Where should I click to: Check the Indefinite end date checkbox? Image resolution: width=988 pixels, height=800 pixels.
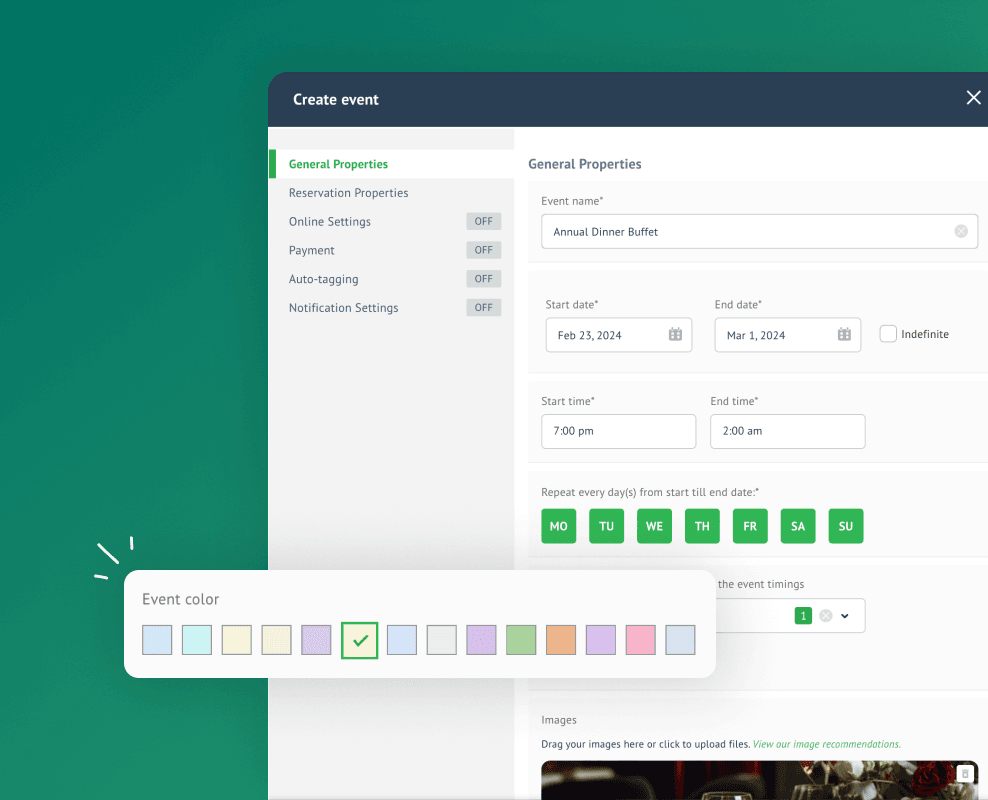(888, 334)
